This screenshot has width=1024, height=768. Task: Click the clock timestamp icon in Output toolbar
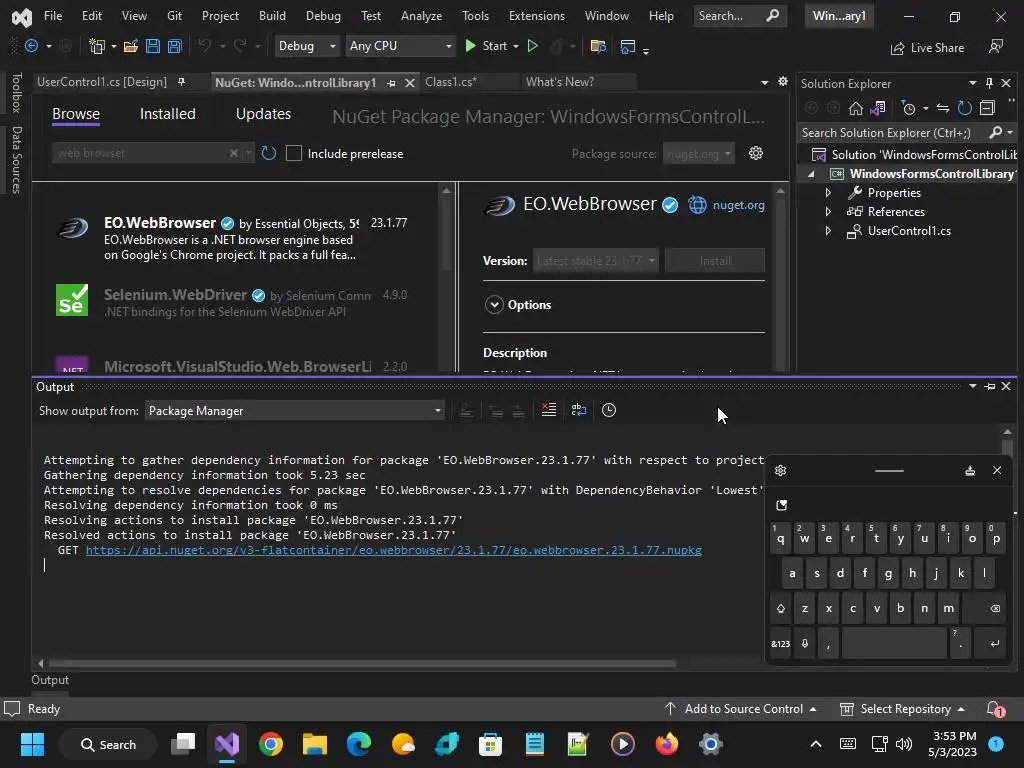click(x=609, y=410)
